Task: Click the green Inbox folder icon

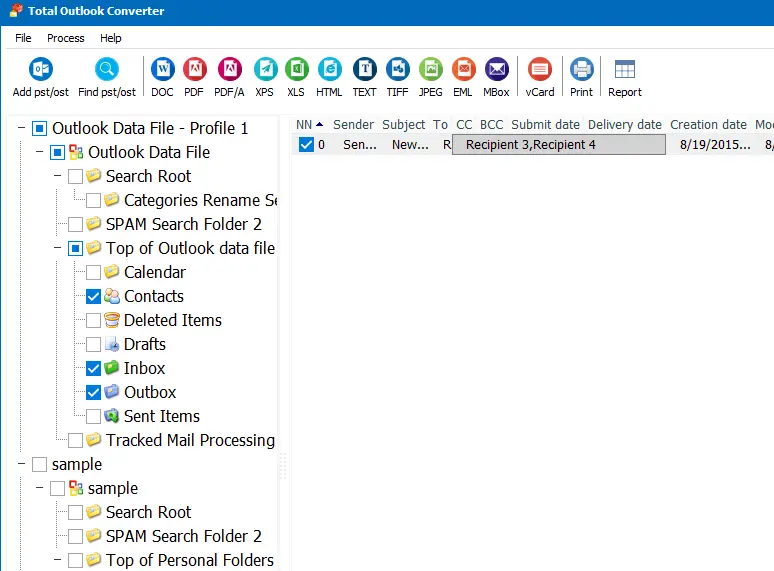Action: pyautogui.click(x=112, y=368)
